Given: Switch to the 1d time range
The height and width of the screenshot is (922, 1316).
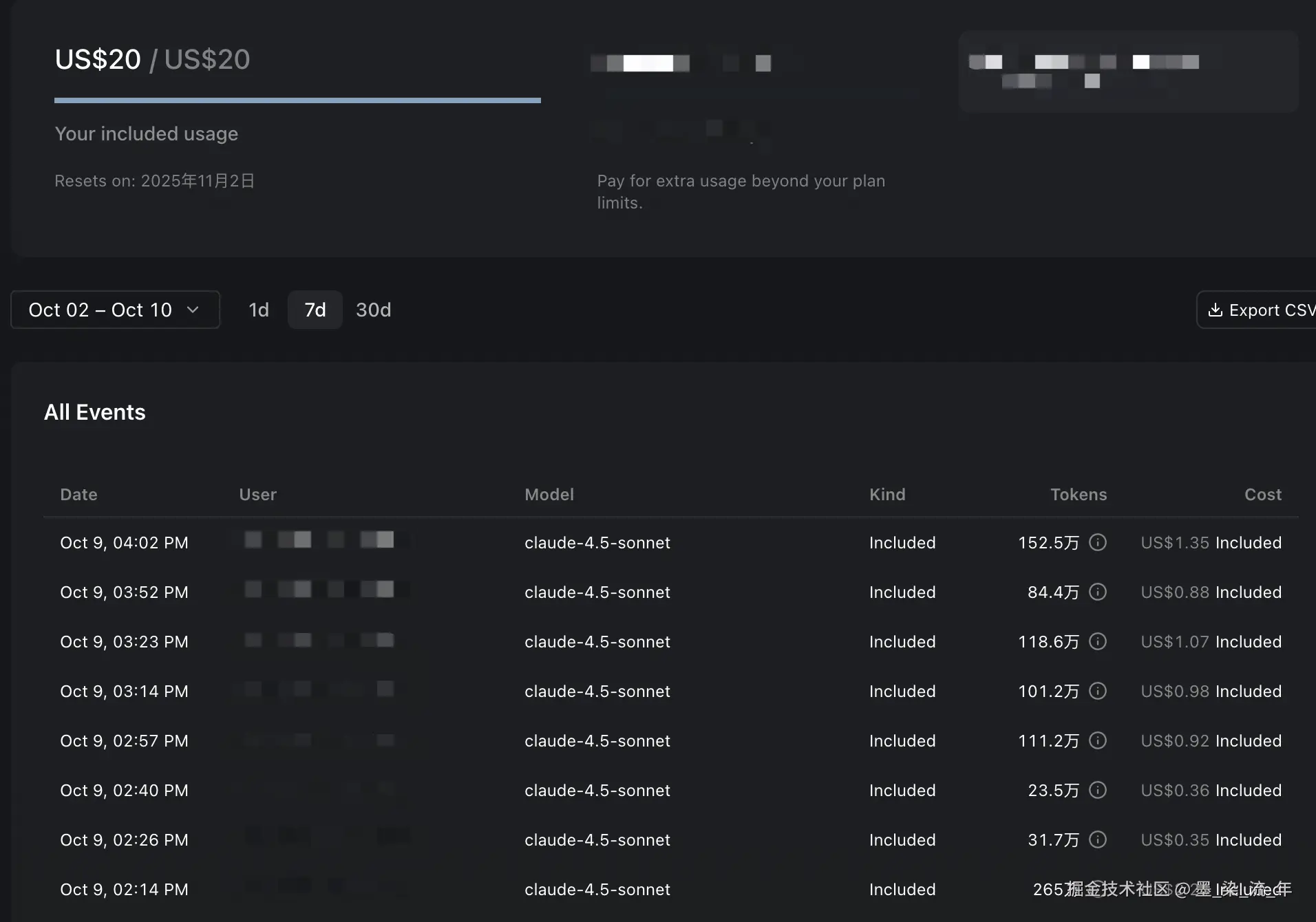Looking at the screenshot, I should tap(259, 310).
